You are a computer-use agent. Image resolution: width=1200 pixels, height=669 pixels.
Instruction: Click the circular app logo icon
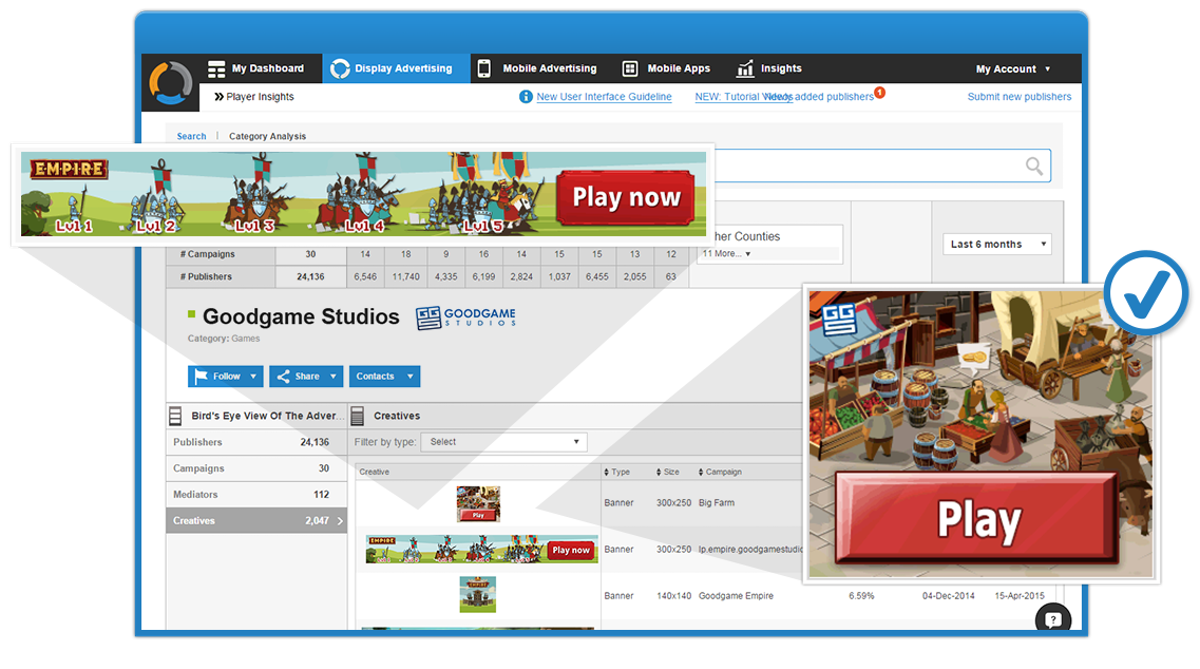point(172,83)
